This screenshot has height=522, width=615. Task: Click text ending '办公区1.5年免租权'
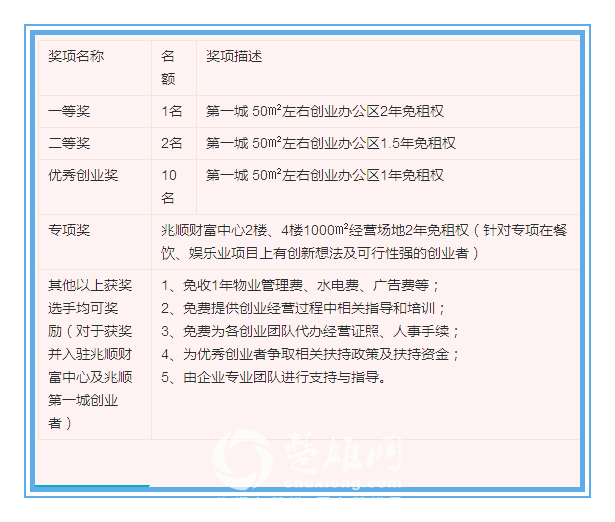coord(331,143)
